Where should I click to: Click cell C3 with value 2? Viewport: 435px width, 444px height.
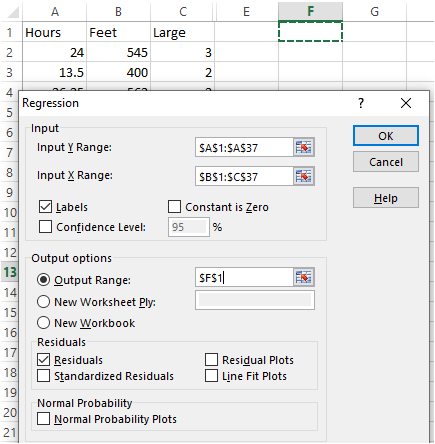pyautogui.click(x=183, y=72)
